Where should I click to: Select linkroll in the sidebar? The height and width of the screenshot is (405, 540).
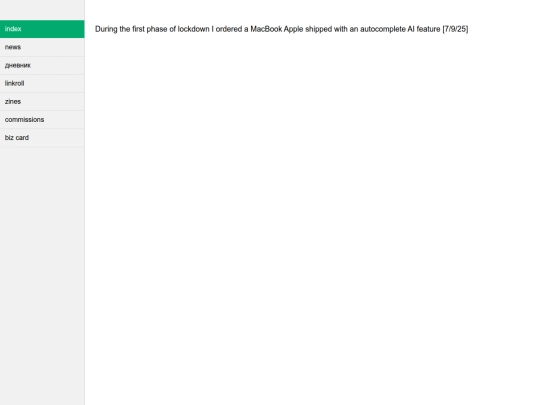(x=42, y=83)
